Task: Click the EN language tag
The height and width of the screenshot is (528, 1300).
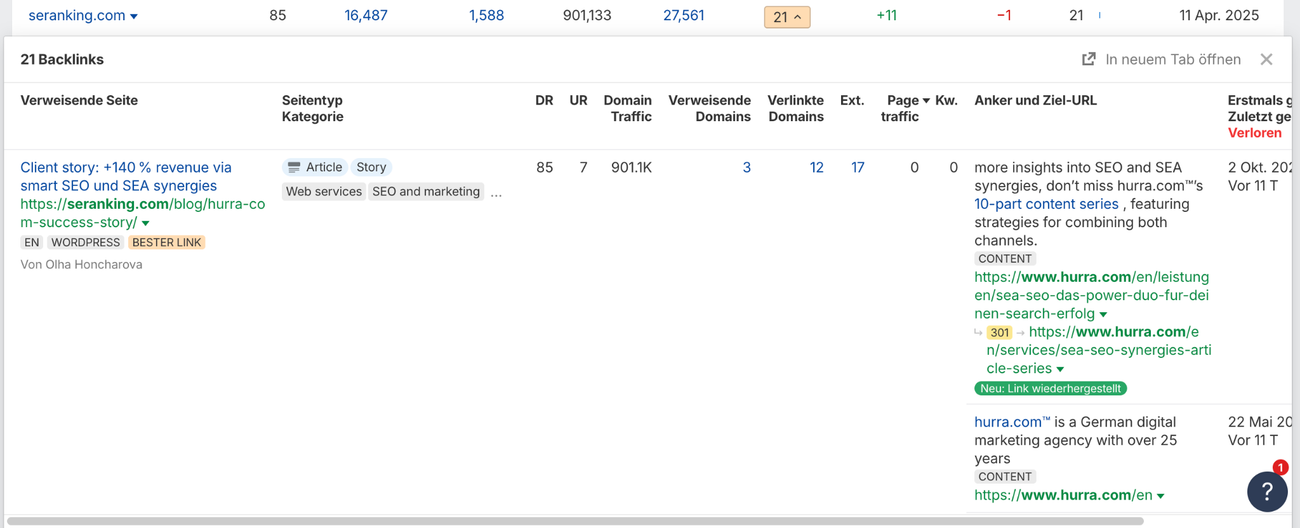Action: (32, 243)
